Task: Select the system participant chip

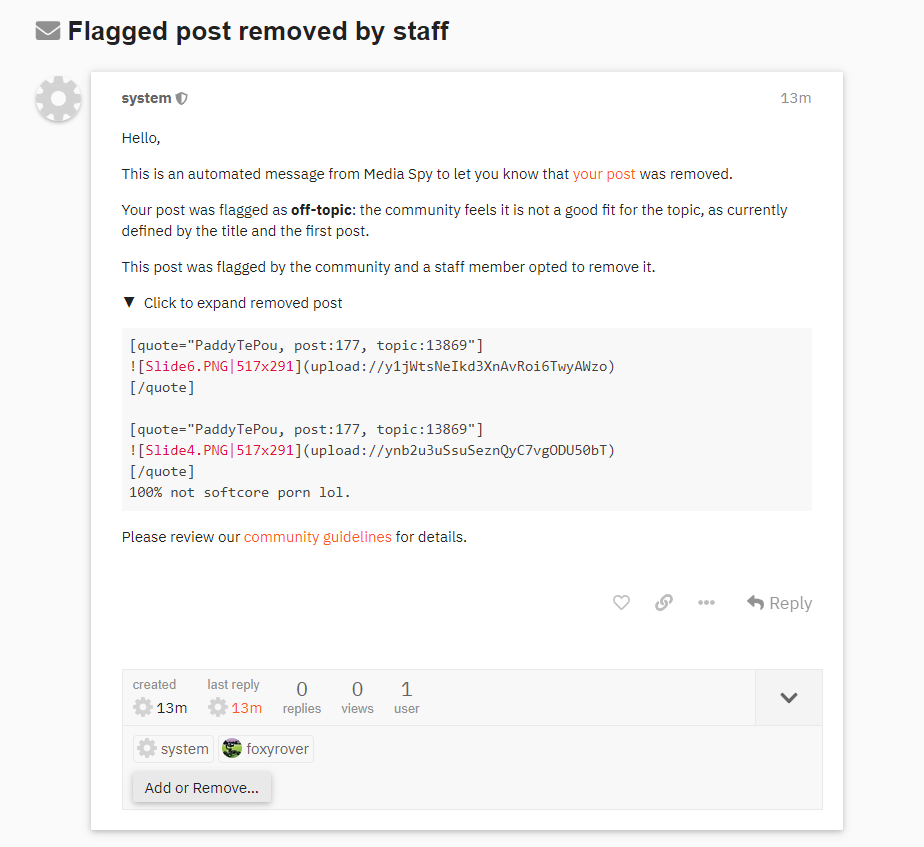Action: click(174, 749)
